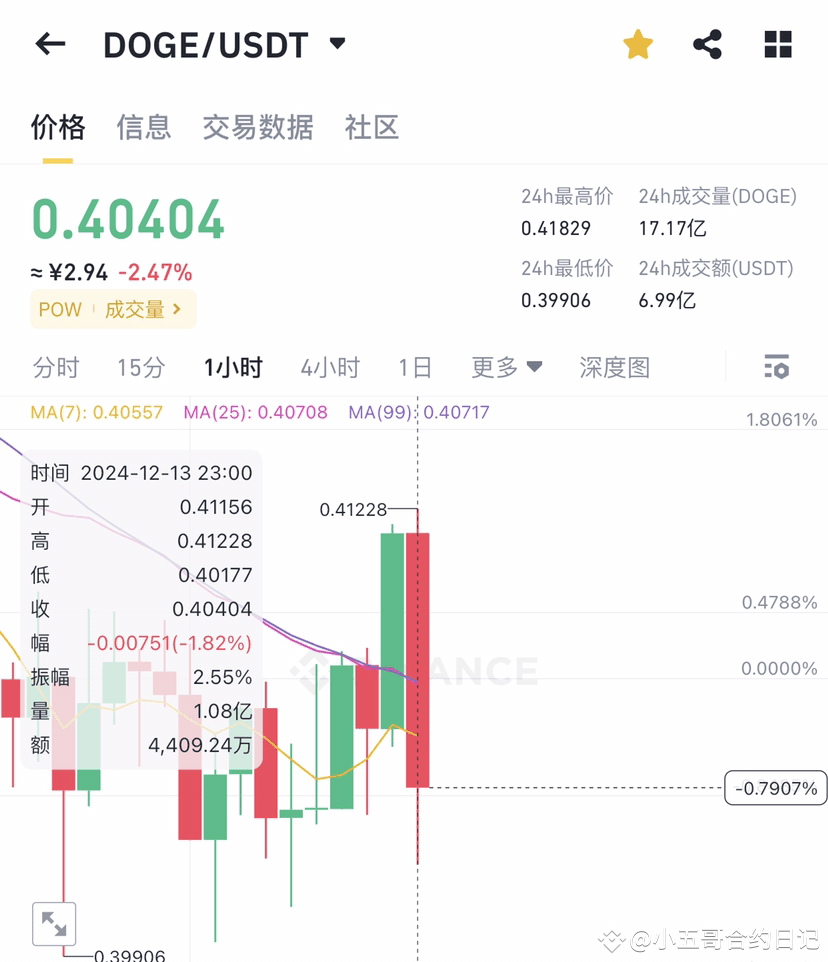Switch to the 信息 tab
This screenshot has width=828, height=962.
(143, 127)
